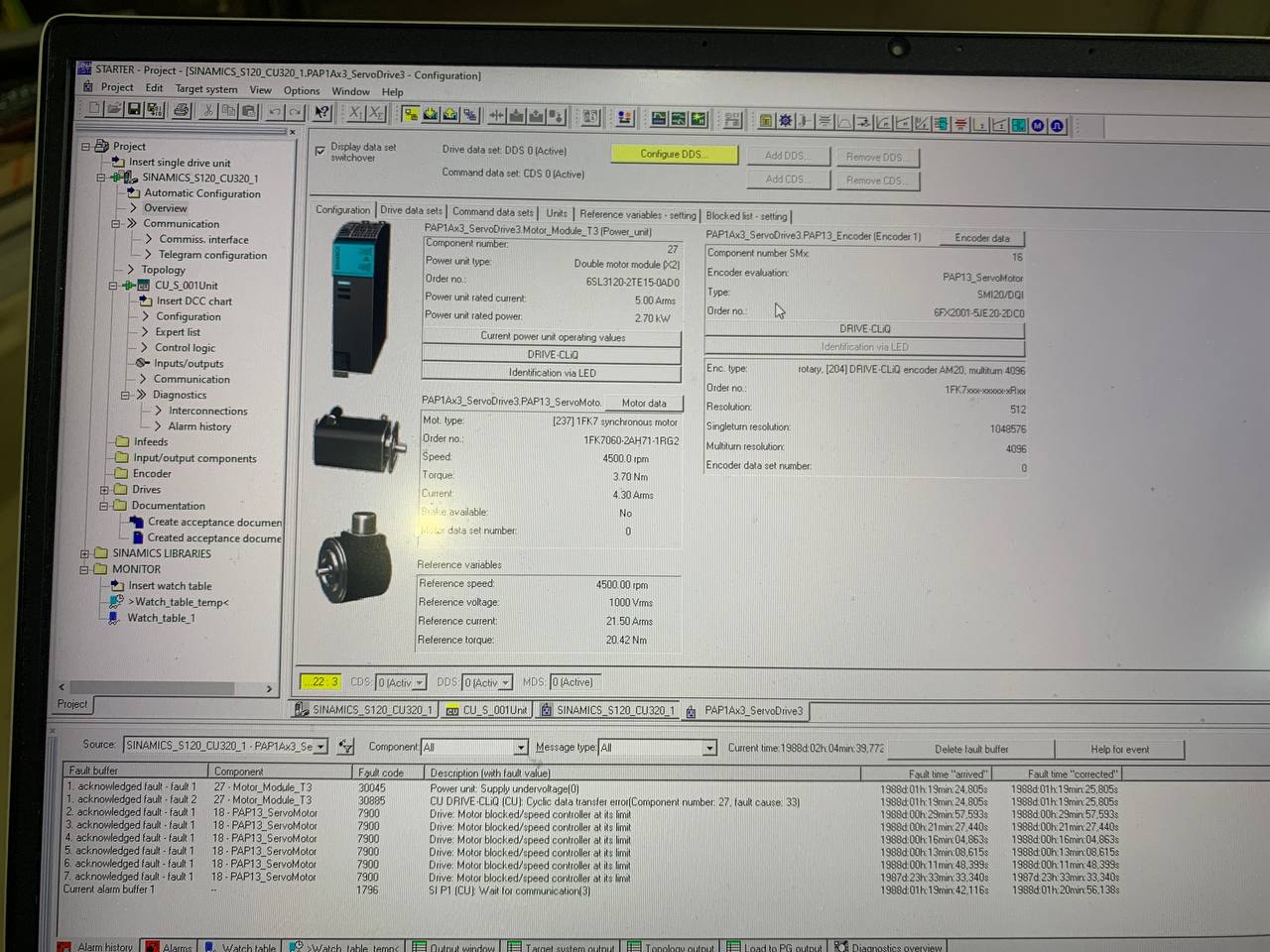Click the trace oscilloscope toolbar icon
The height and width of the screenshot is (952, 1270).
(x=659, y=118)
